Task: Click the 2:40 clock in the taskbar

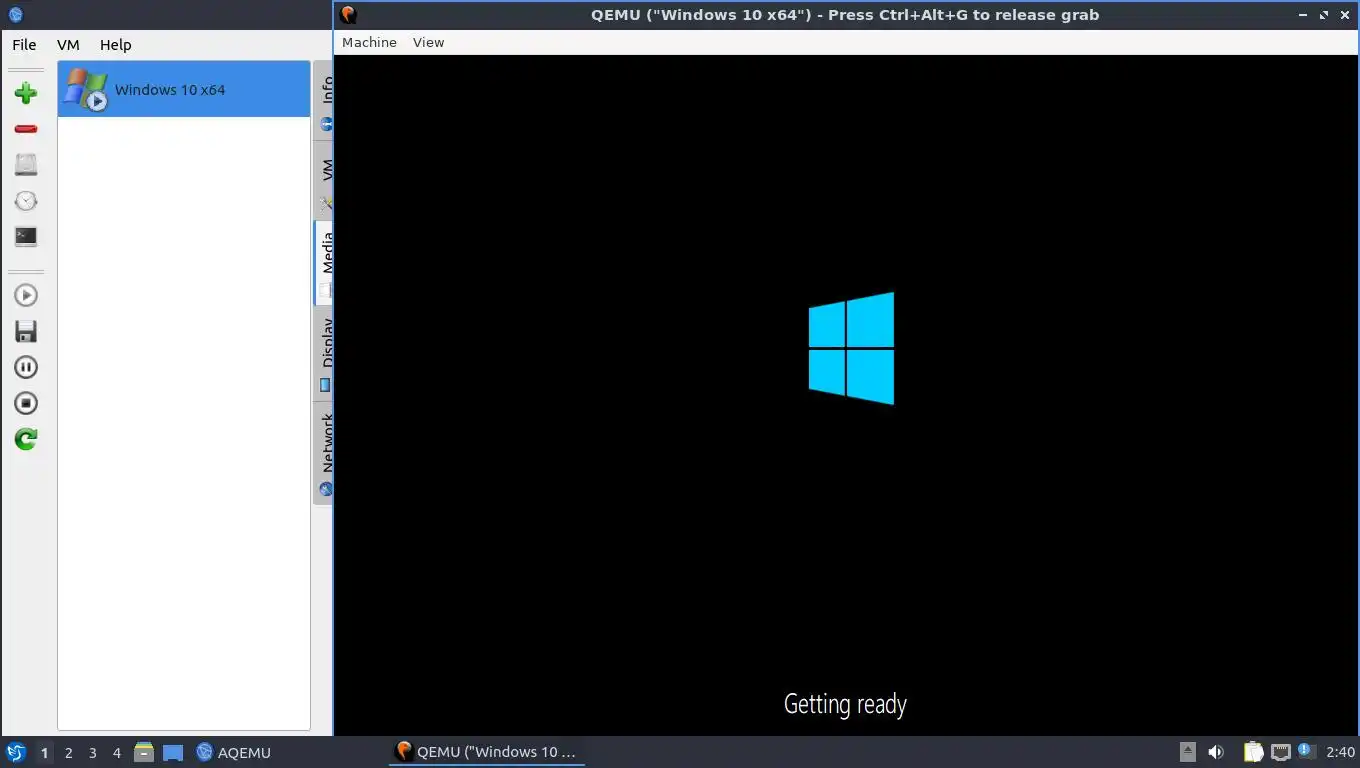Action: pos(1340,752)
